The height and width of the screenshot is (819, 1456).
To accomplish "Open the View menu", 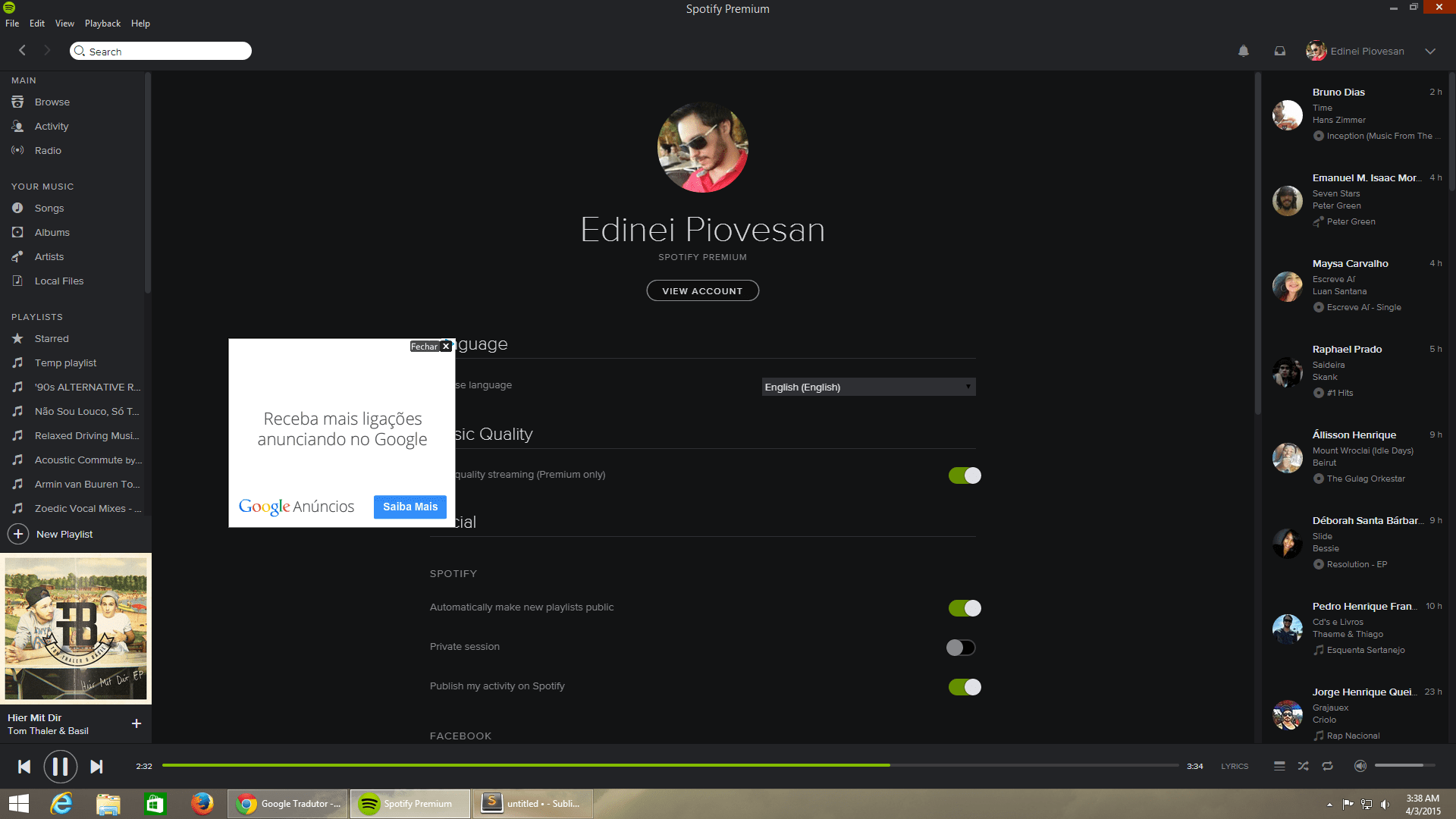I will click(x=64, y=24).
